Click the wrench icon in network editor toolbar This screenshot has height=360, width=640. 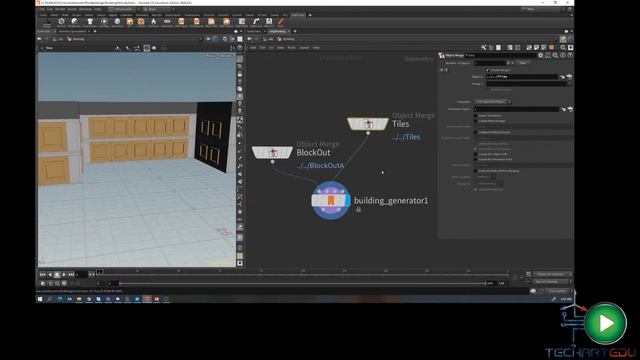point(484,48)
